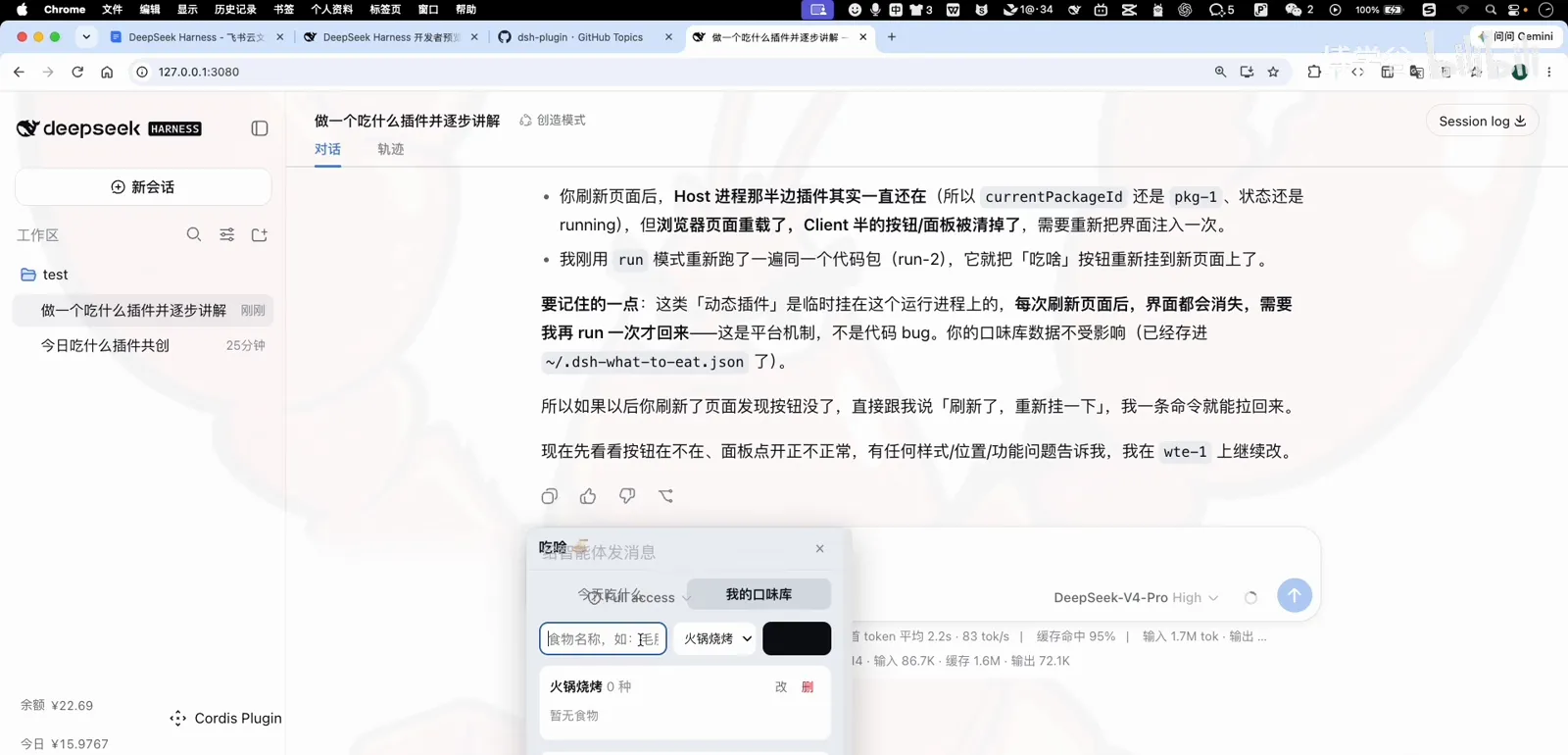Click the branch icon under the reply
The width and height of the screenshot is (1568, 755).
click(x=666, y=496)
